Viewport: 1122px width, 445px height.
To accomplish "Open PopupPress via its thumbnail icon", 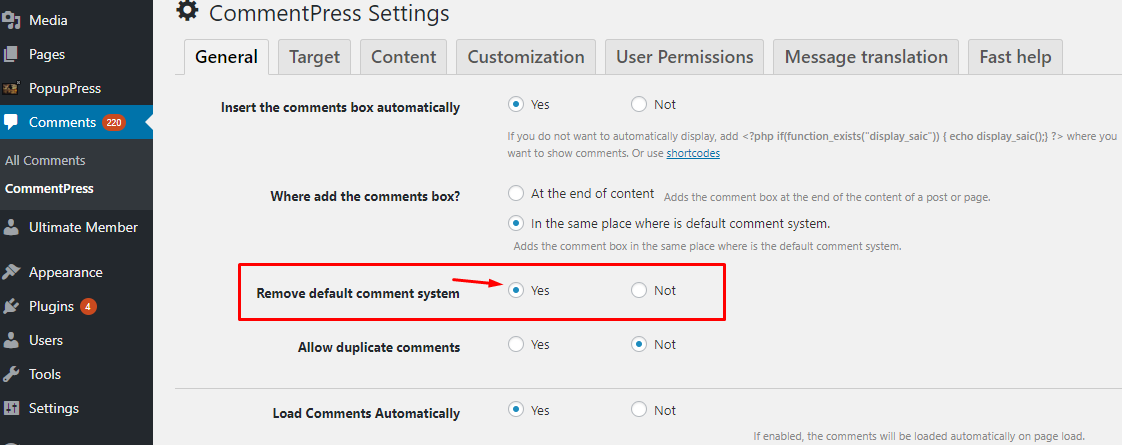I will 11,89.
